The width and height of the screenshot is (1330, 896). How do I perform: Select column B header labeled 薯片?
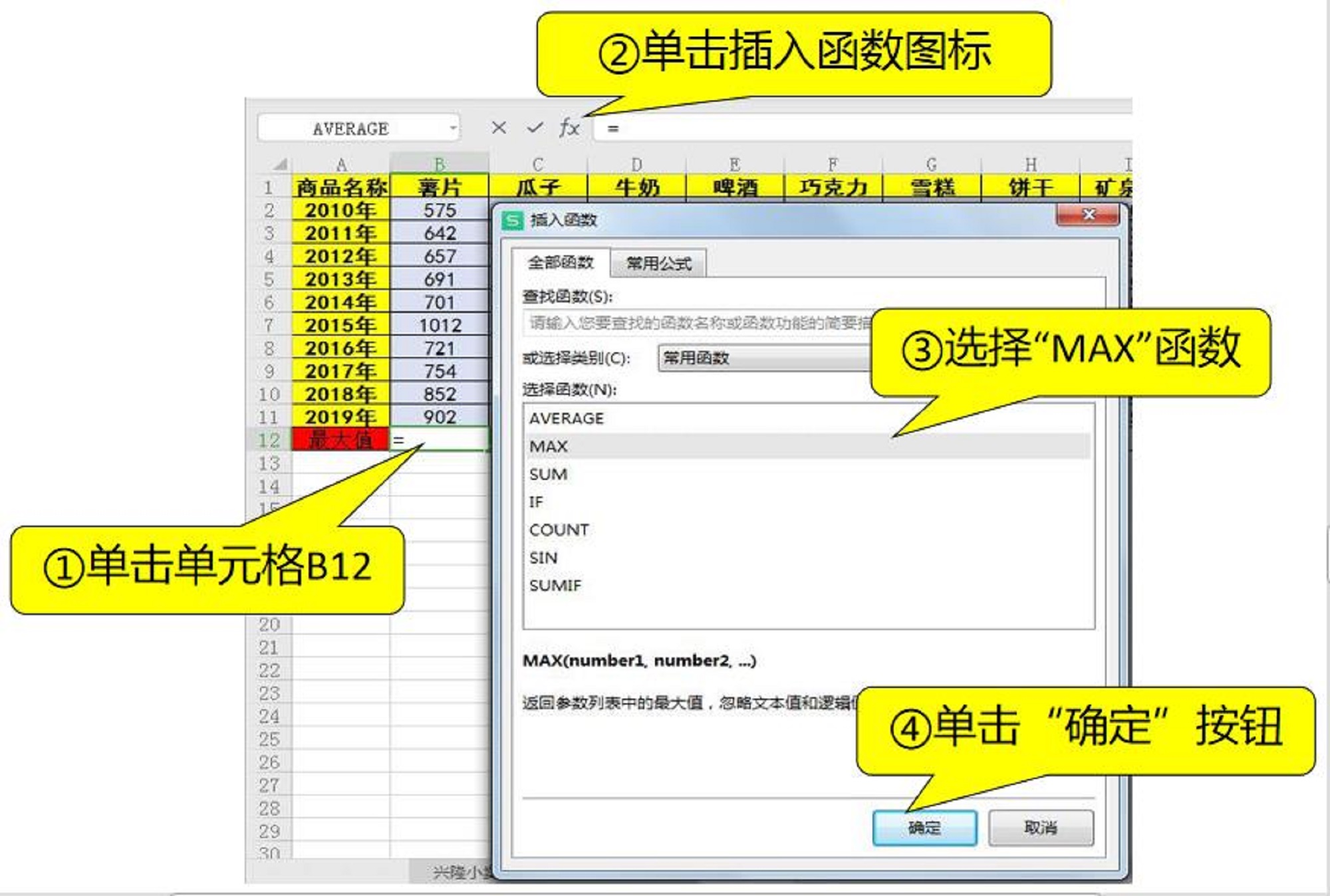point(439,162)
